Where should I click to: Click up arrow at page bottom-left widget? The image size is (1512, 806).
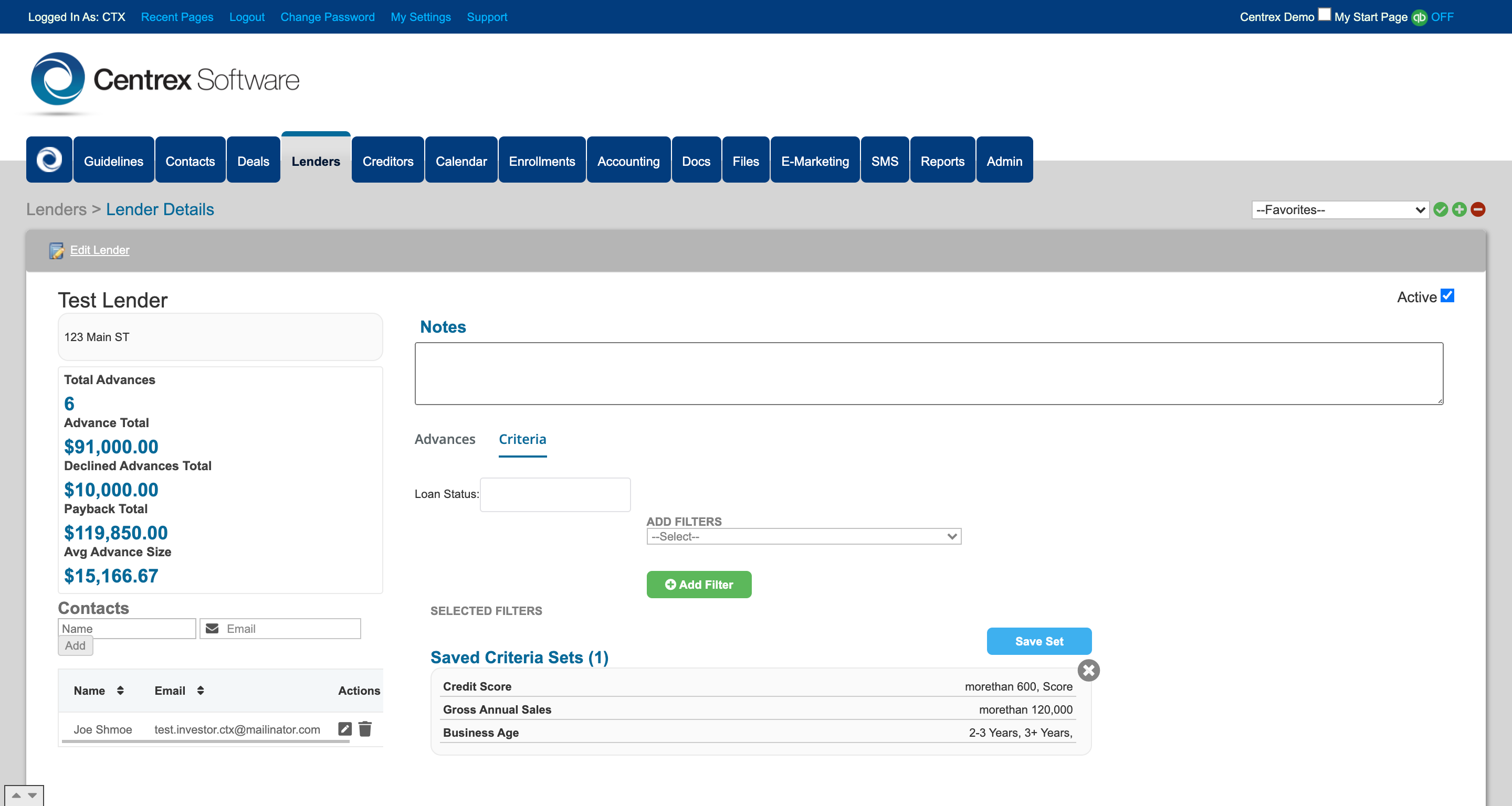(16, 796)
